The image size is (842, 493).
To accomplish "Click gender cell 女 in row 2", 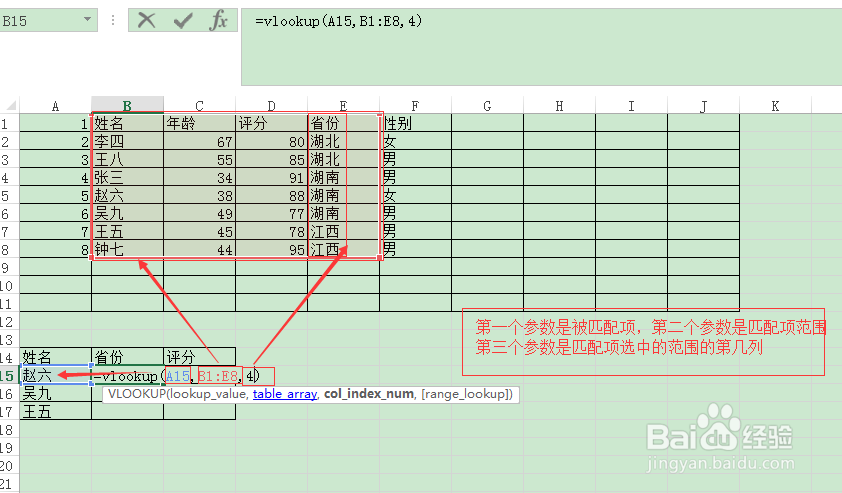I will (x=415, y=141).
